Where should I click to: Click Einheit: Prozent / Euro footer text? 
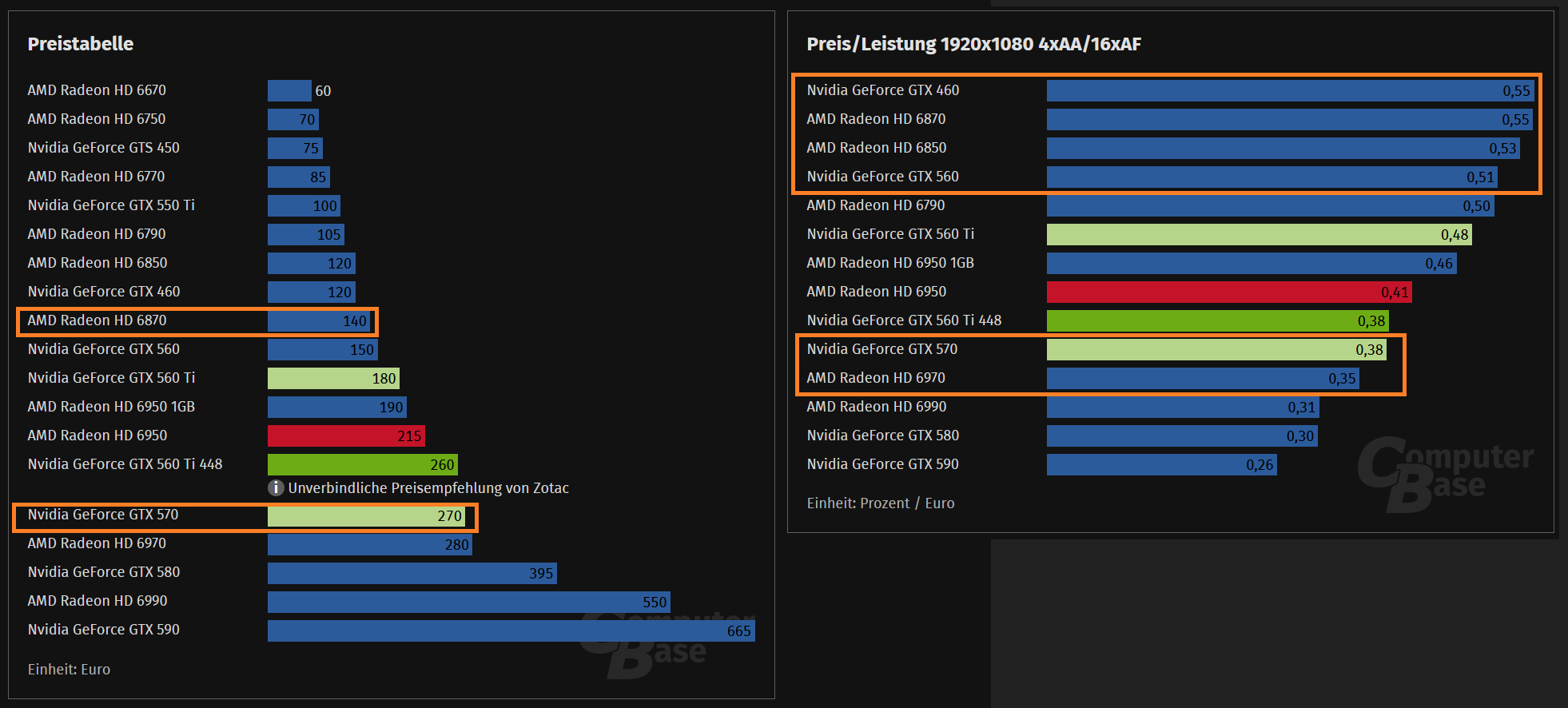881,503
